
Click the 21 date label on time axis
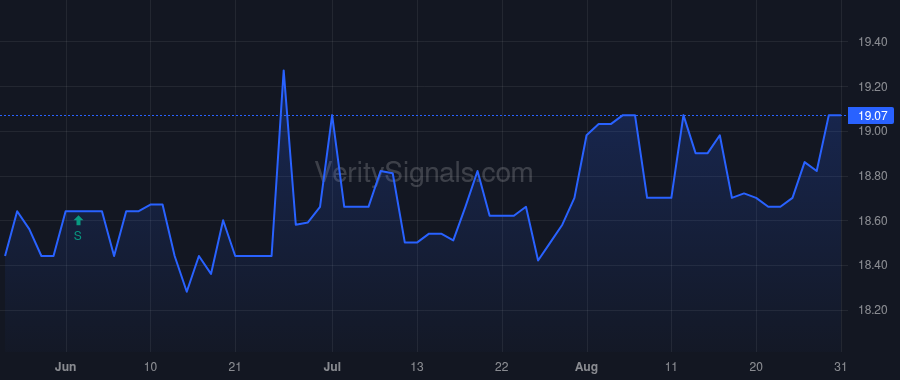click(235, 367)
